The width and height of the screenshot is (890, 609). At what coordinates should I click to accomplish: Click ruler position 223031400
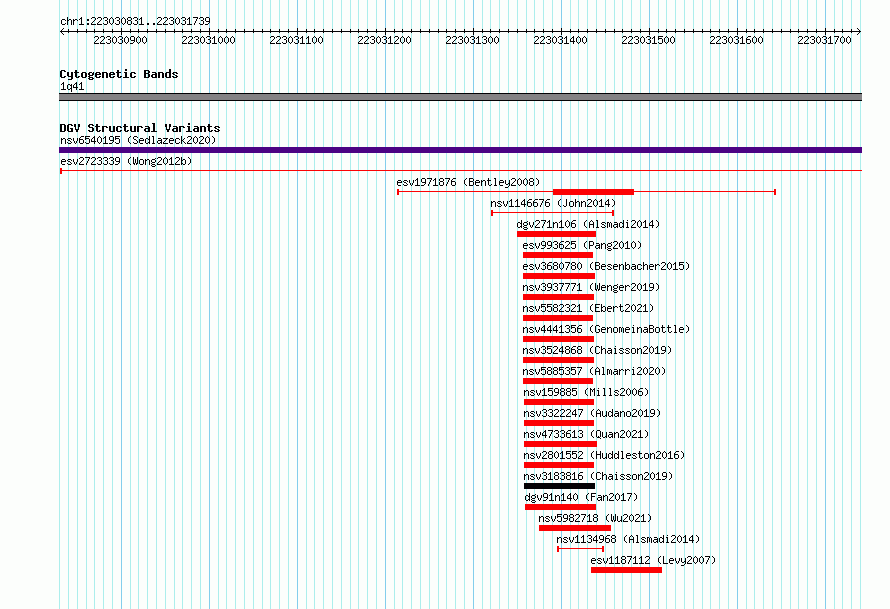coord(560,40)
